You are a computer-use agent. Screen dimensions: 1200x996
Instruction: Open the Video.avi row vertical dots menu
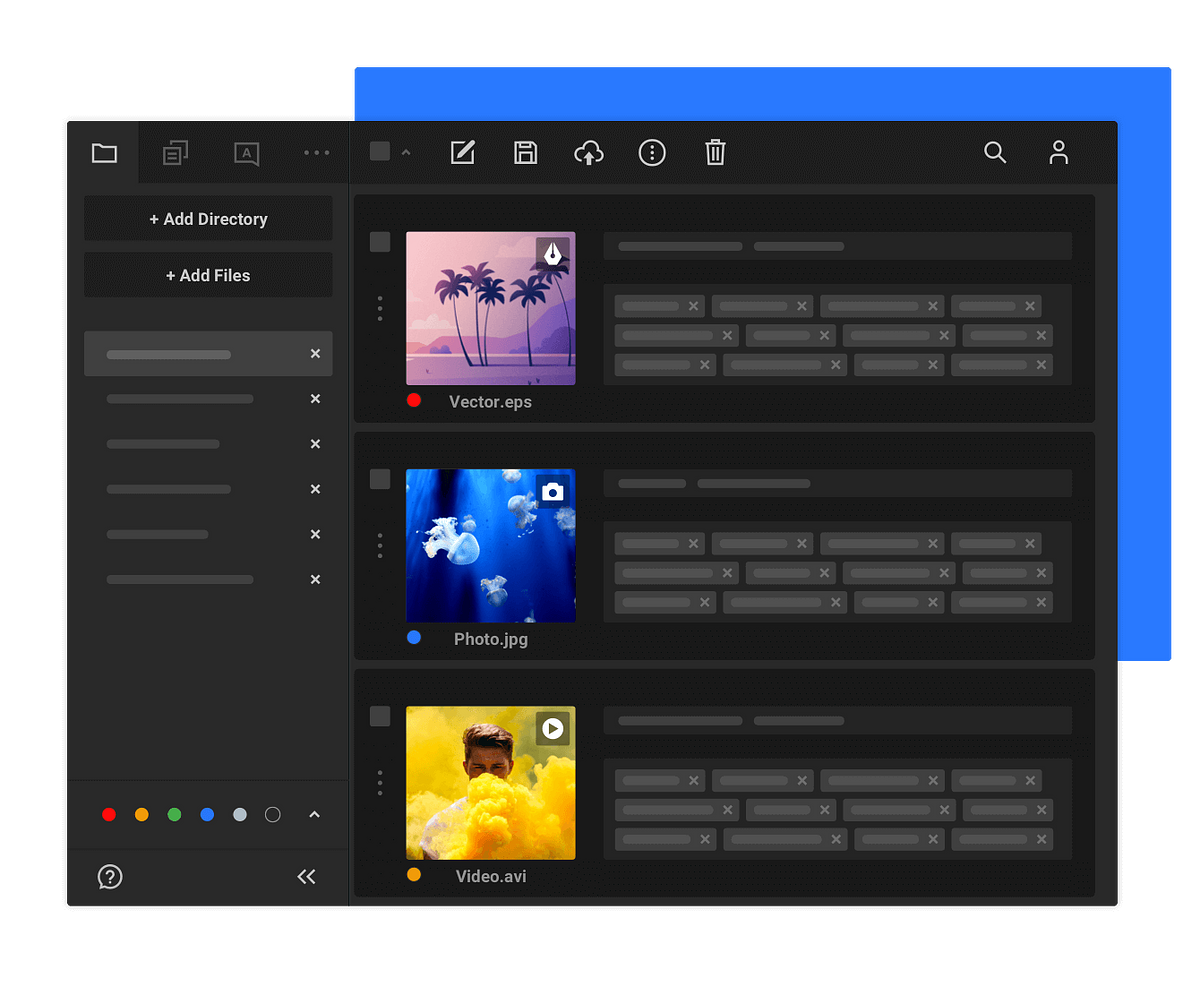[x=380, y=782]
